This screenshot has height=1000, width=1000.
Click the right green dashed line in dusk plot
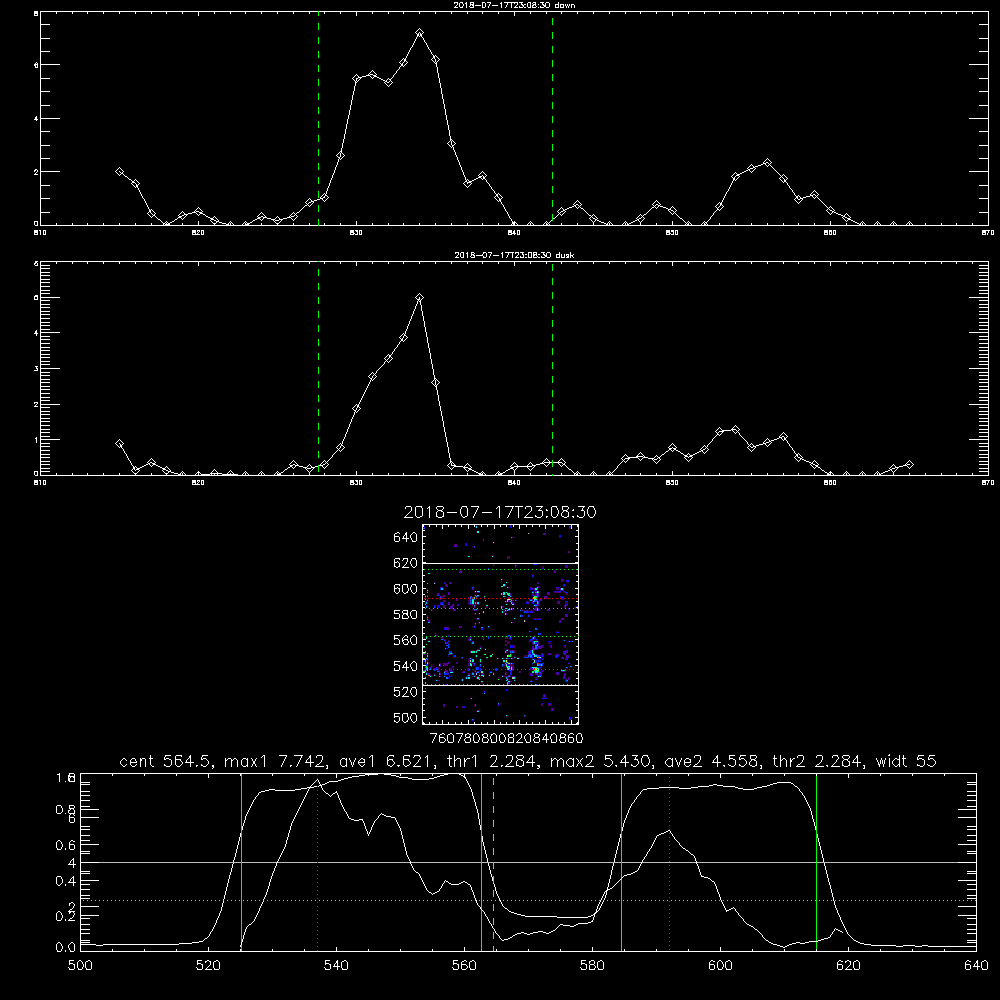(x=552, y=369)
